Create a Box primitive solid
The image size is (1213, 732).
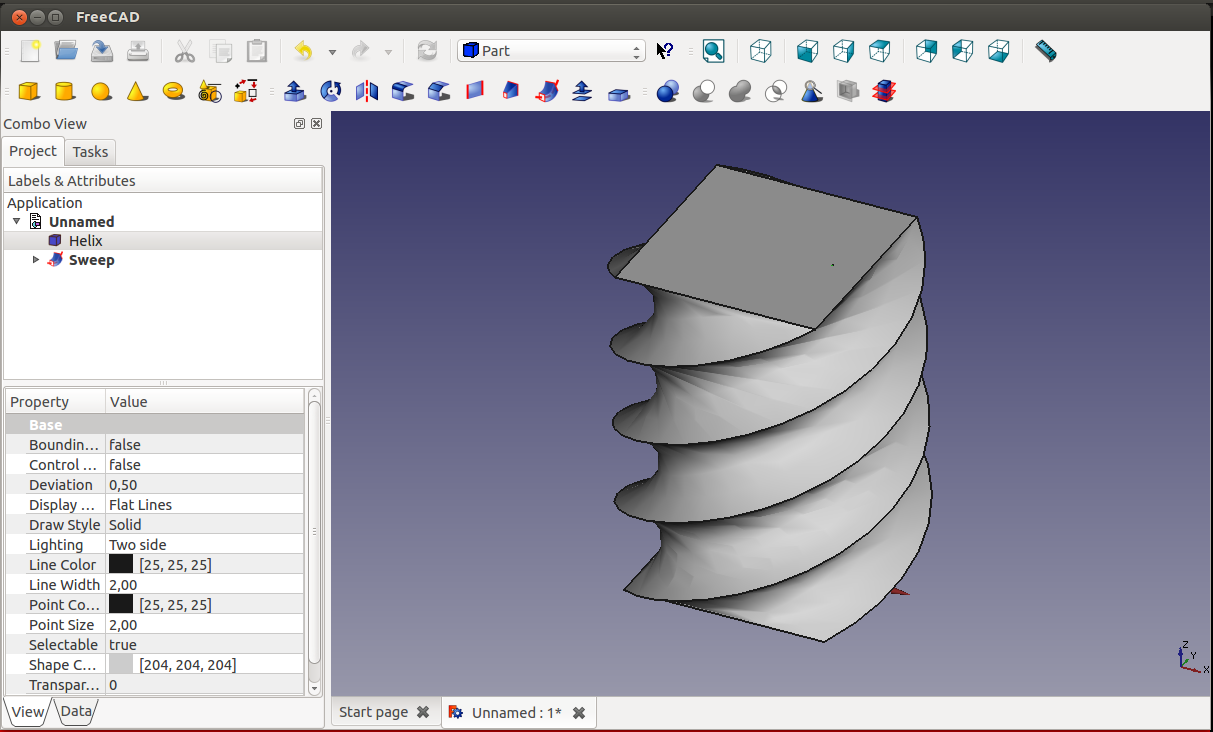[29, 92]
